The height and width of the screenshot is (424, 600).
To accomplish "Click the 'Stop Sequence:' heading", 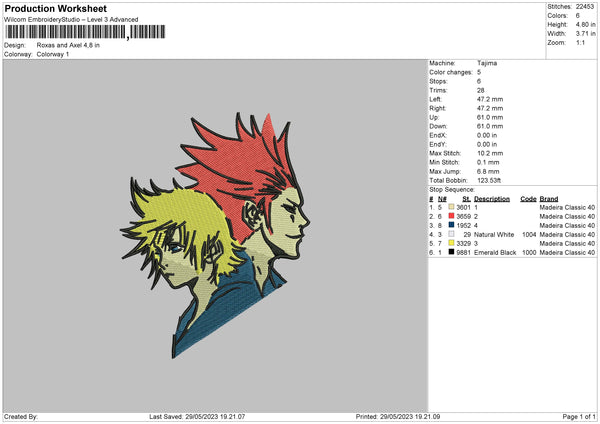I will [x=452, y=190].
